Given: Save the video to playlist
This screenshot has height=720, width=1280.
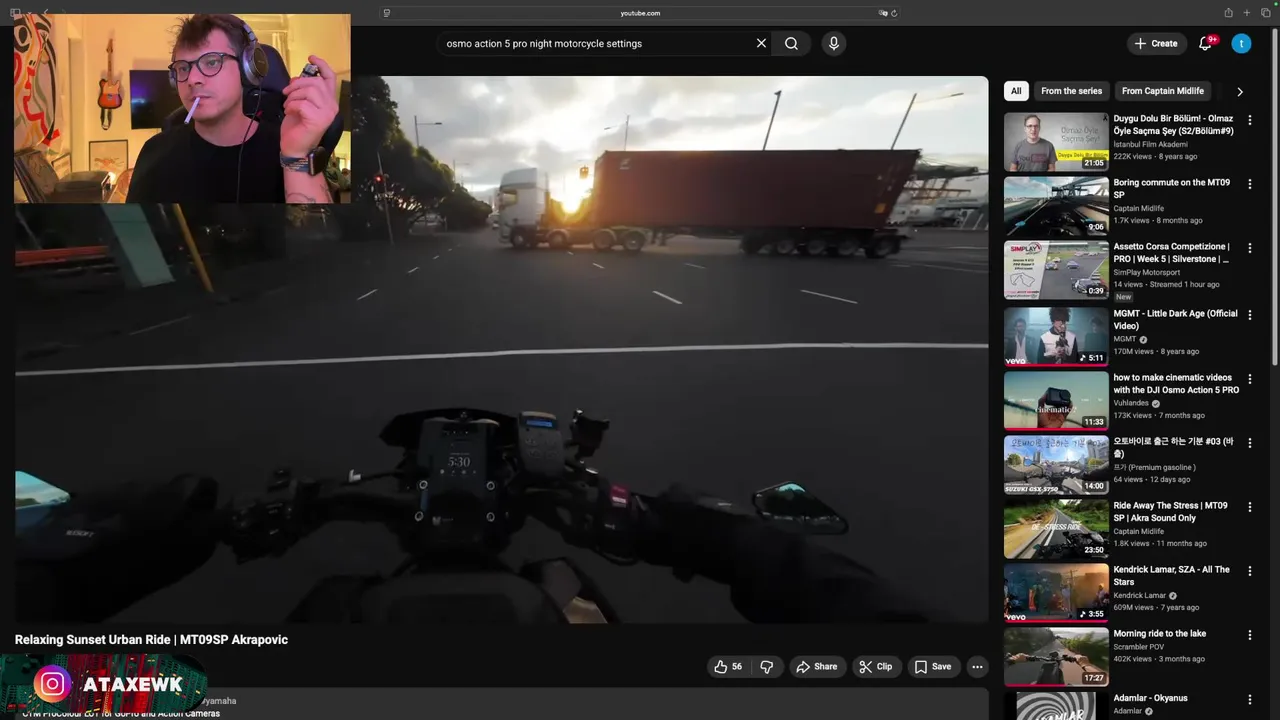Looking at the screenshot, I should [x=932, y=667].
